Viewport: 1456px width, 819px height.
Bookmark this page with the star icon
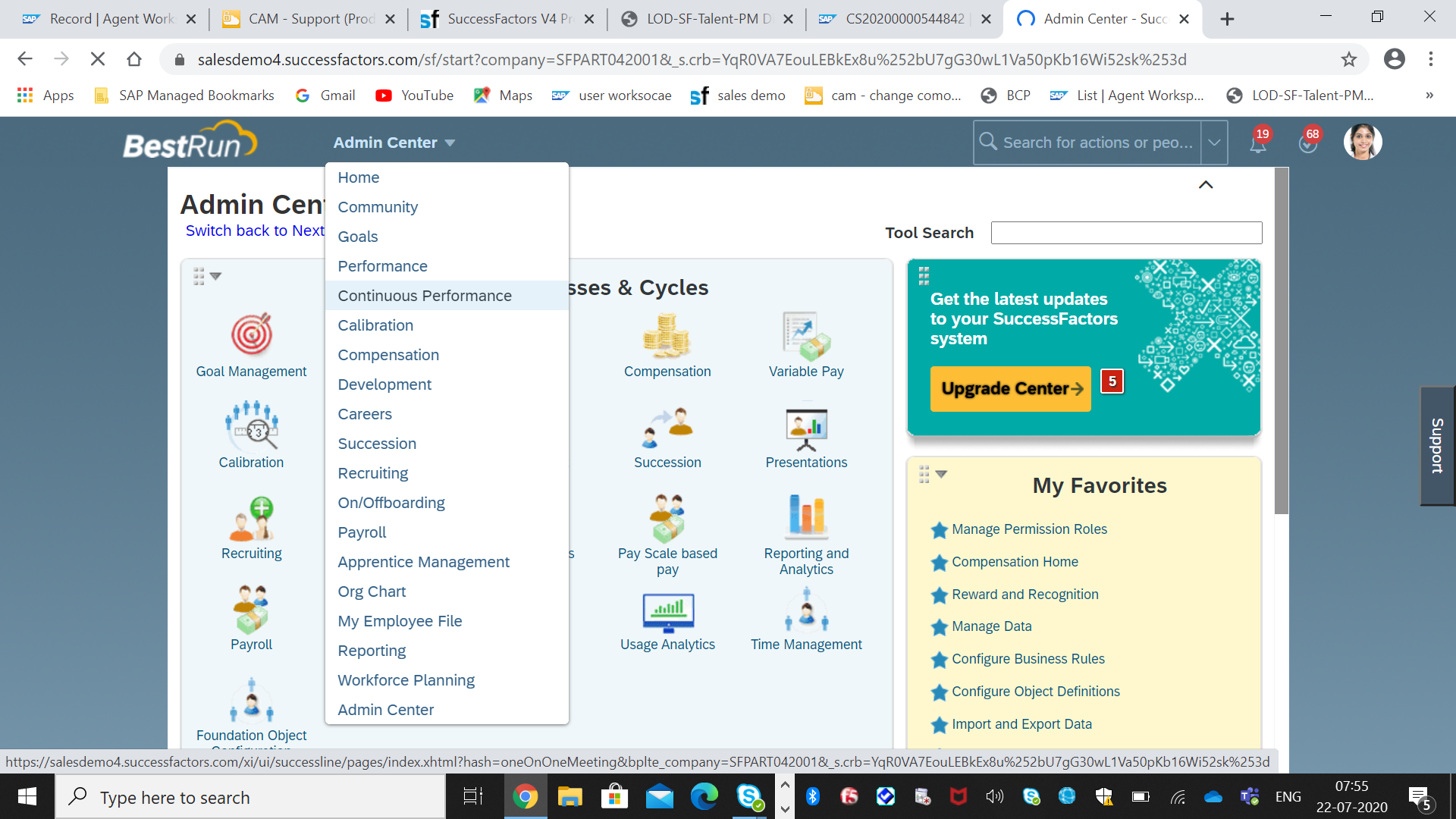click(x=1348, y=59)
